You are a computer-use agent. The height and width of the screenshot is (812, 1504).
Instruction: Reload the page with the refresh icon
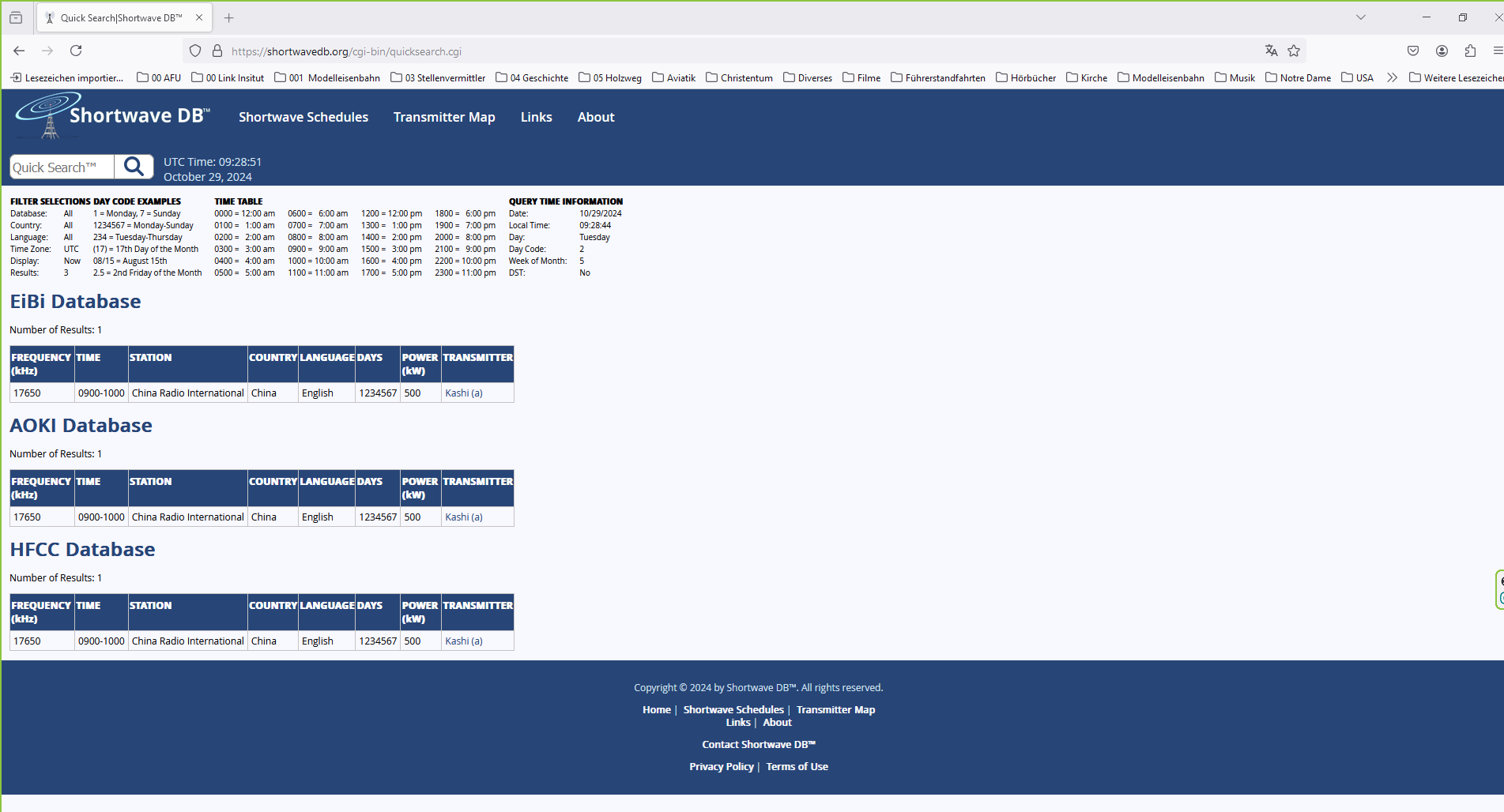click(x=76, y=51)
